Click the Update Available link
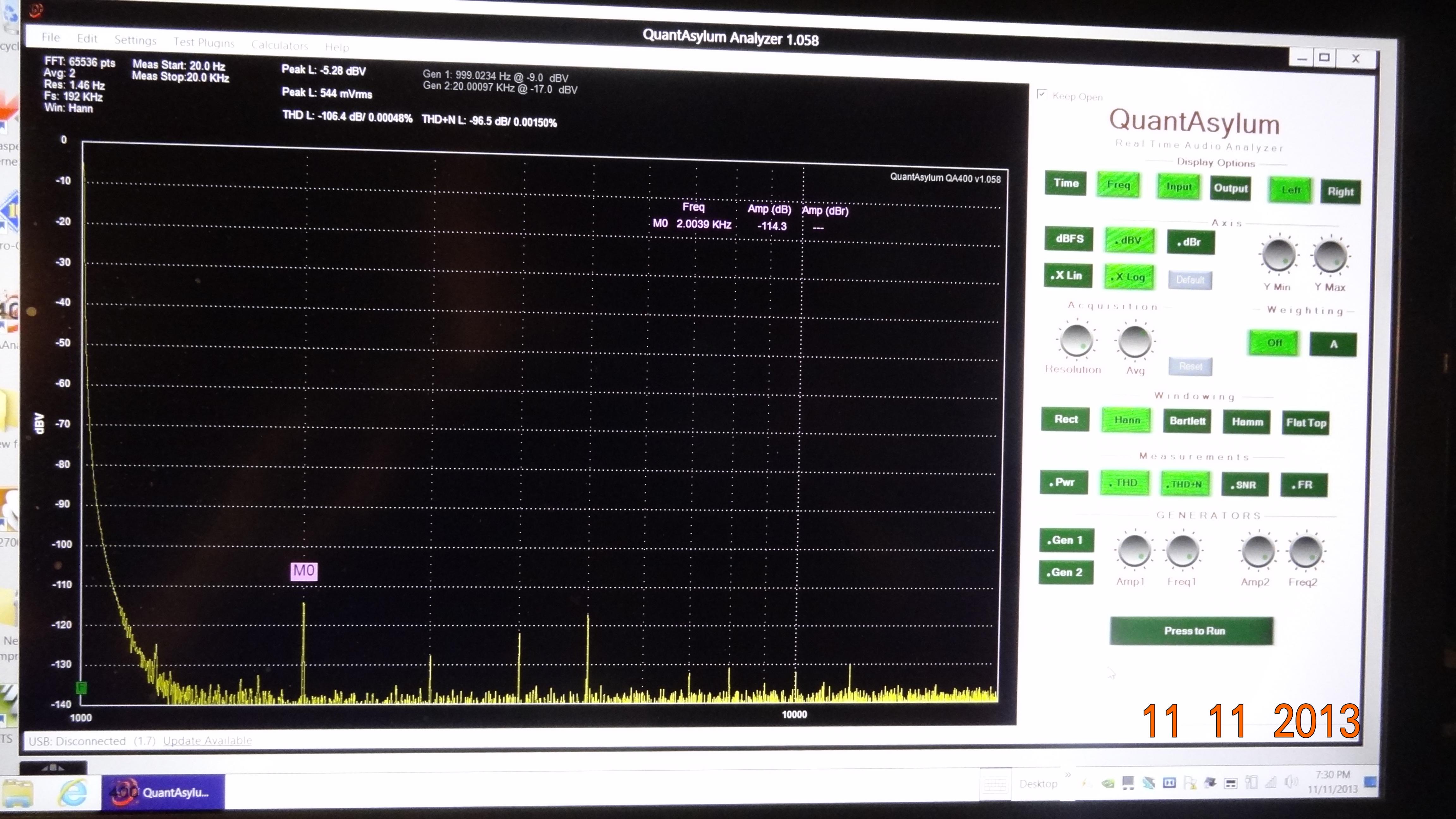Image resolution: width=1456 pixels, height=819 pixels. tap(207, 741)
